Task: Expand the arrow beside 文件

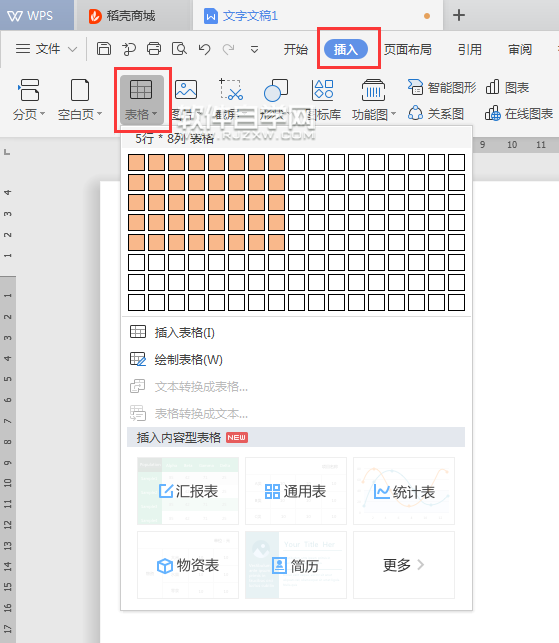Action: (73, 50)
